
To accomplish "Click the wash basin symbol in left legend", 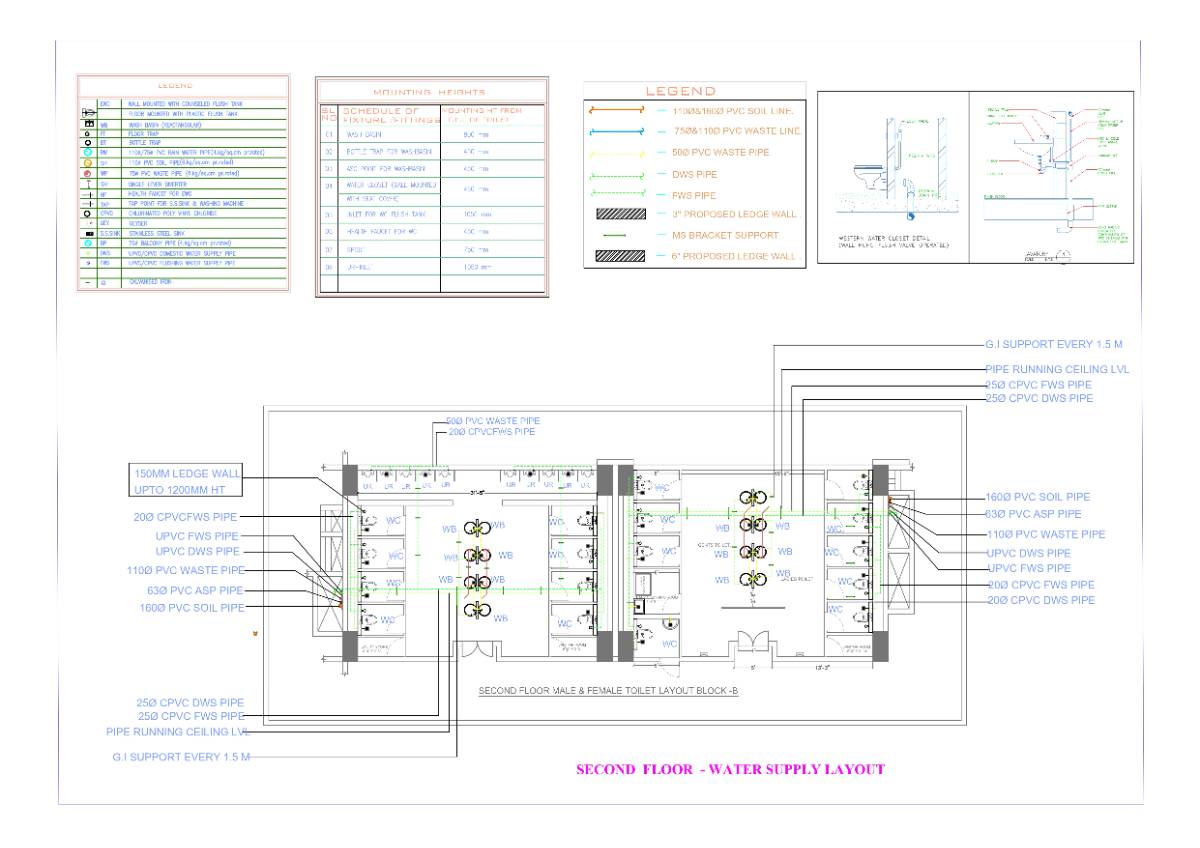I will tap(89, 125).
